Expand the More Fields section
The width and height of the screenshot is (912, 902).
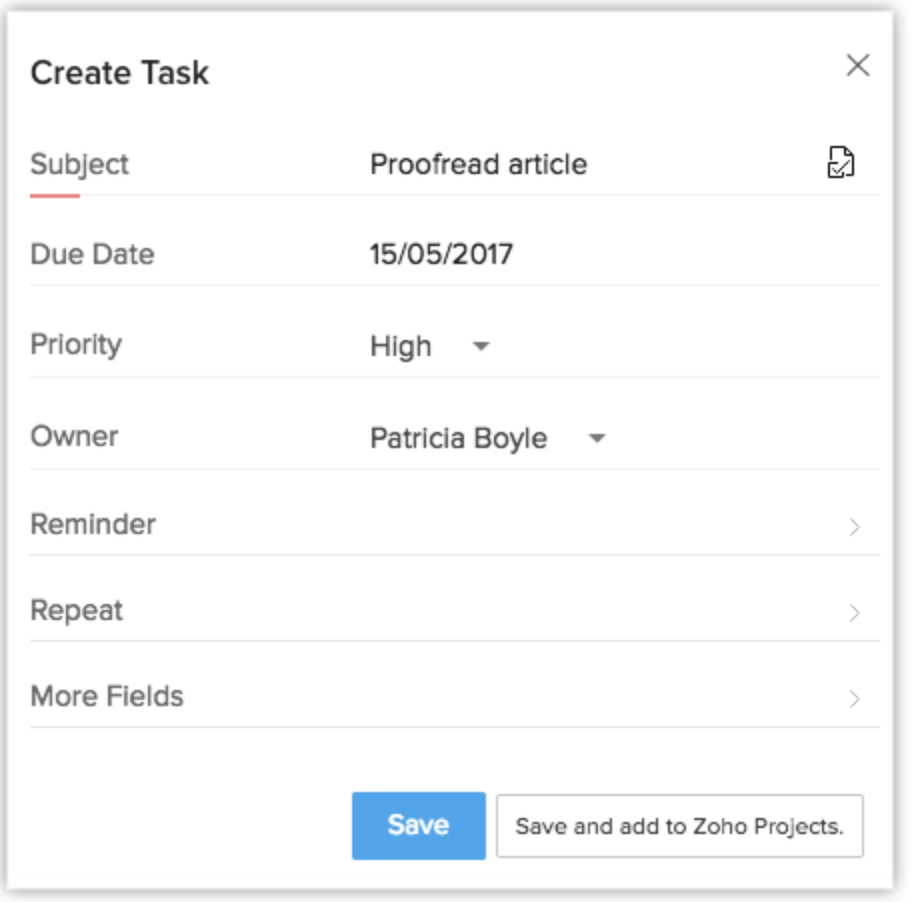[107, 696]
